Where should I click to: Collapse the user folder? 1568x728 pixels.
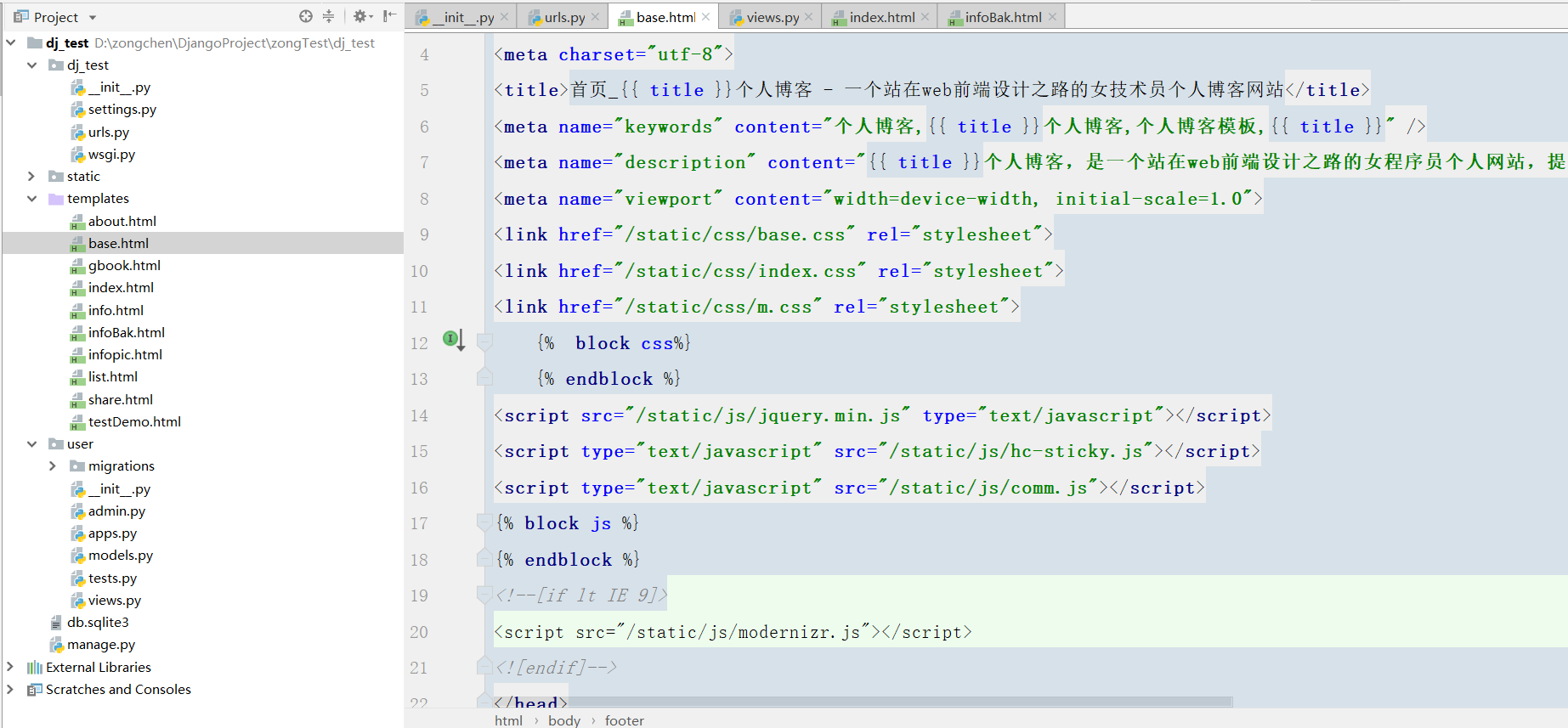pyautogui.click(x=31, y=444)
